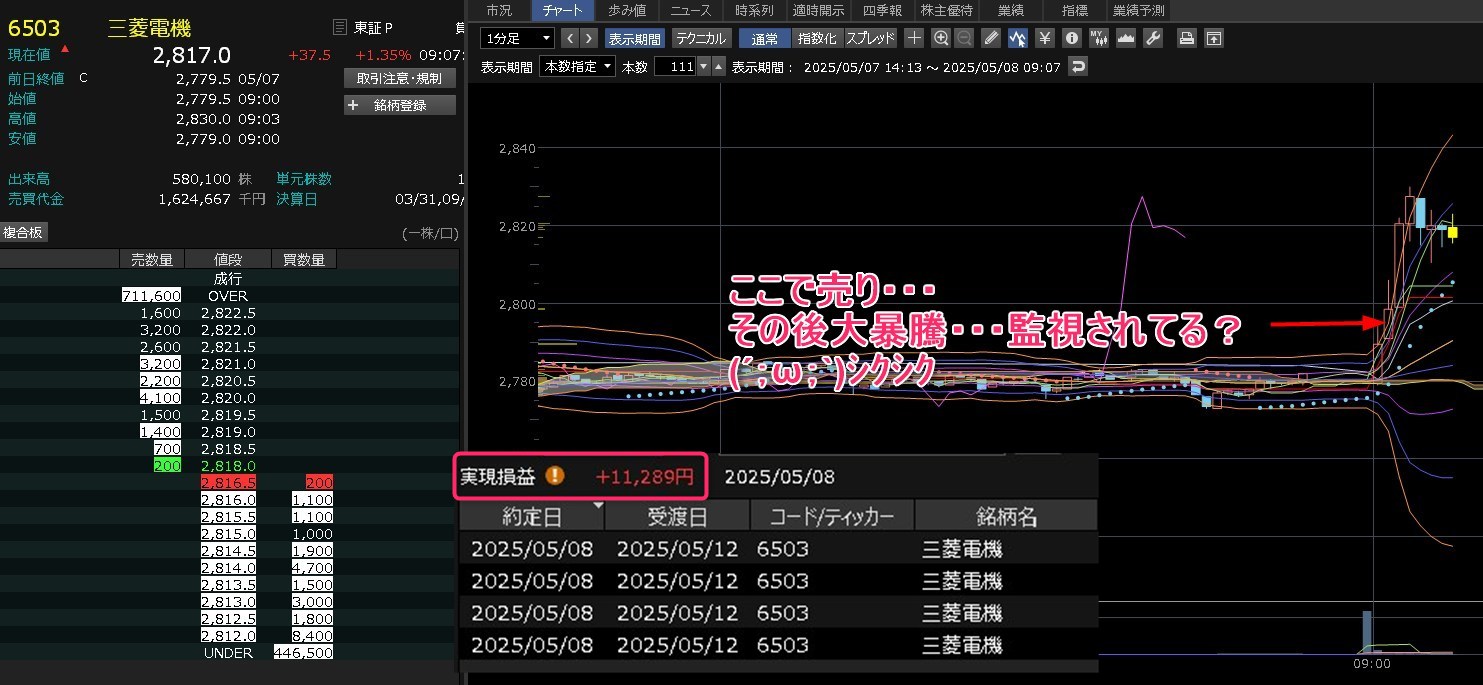This screenshot has height=685, width=1483.
Task: Click the コード/ティッカー column header
Action: [832, 516]
